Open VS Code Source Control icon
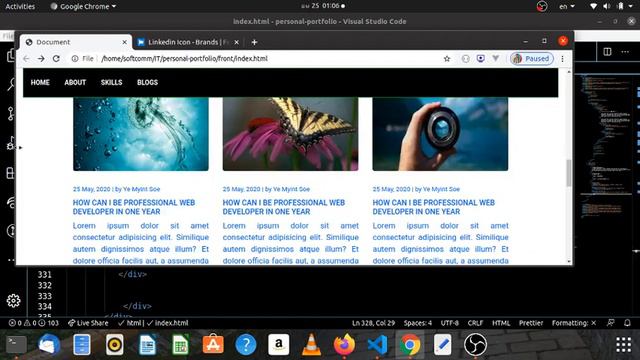640x360 pixels. point(11,113)
